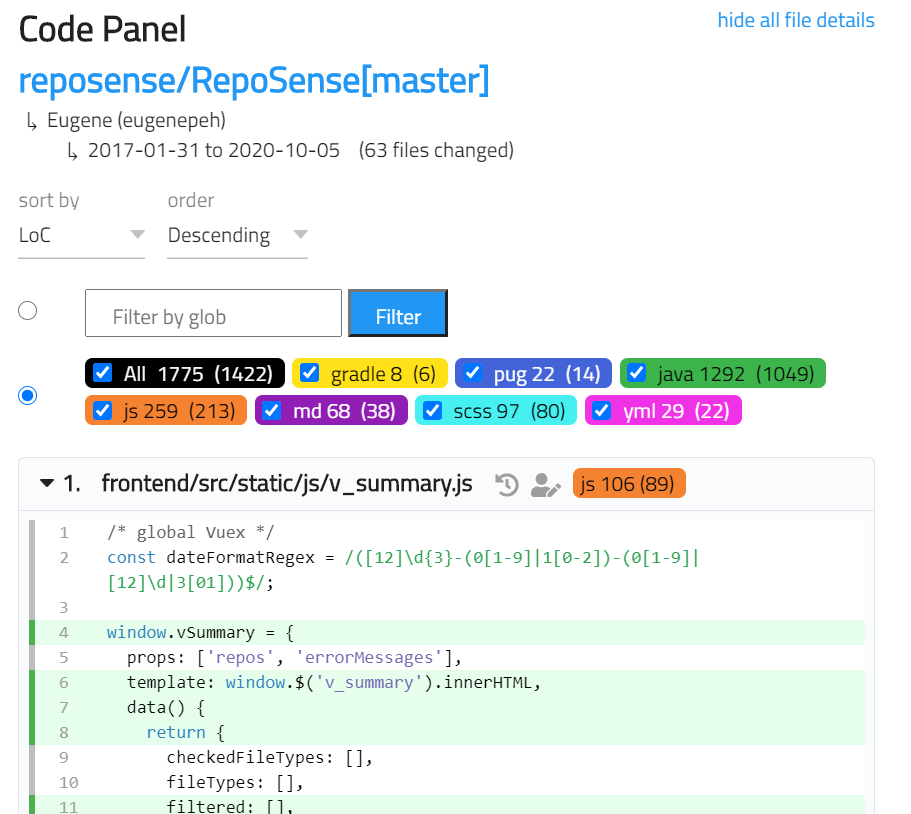Click the All 1775 file type badge
The height and width of the screenshot is (814, 911).
click(184, 373)
